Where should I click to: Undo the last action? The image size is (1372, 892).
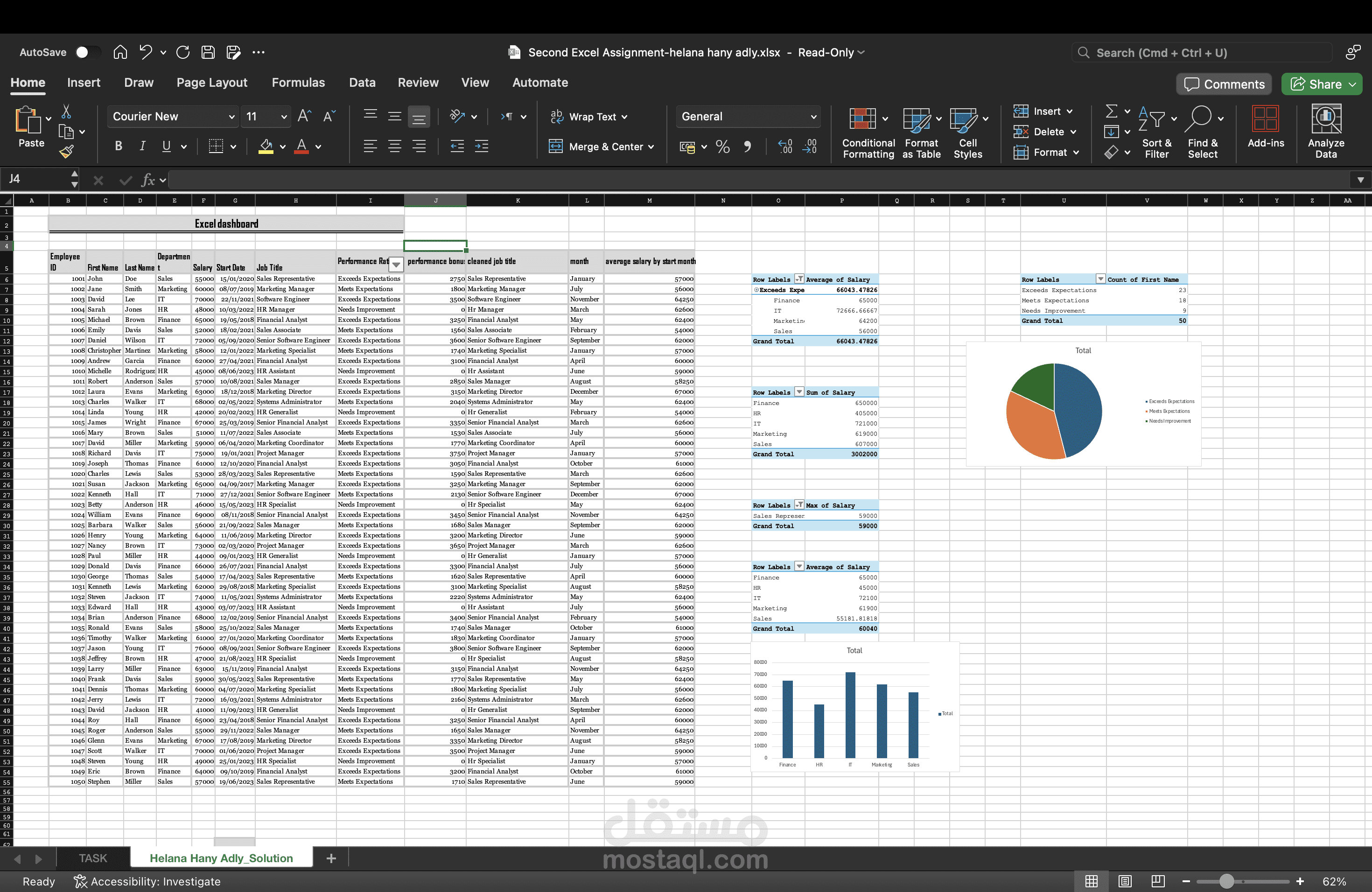click(146, 52)
